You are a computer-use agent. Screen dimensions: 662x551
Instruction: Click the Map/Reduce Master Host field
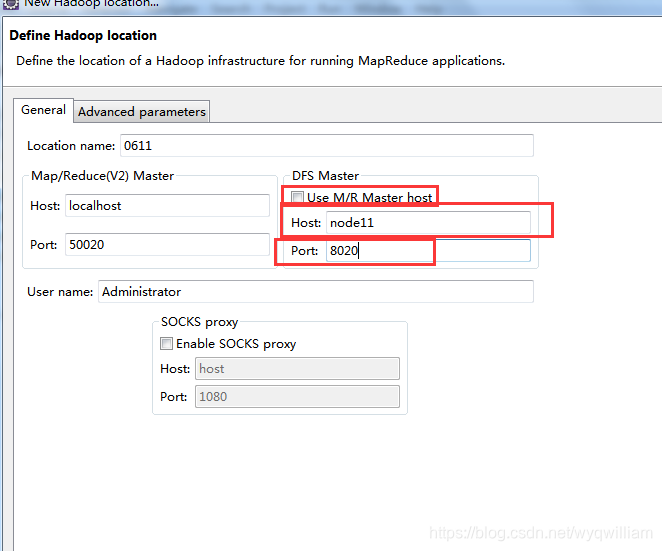167,206
